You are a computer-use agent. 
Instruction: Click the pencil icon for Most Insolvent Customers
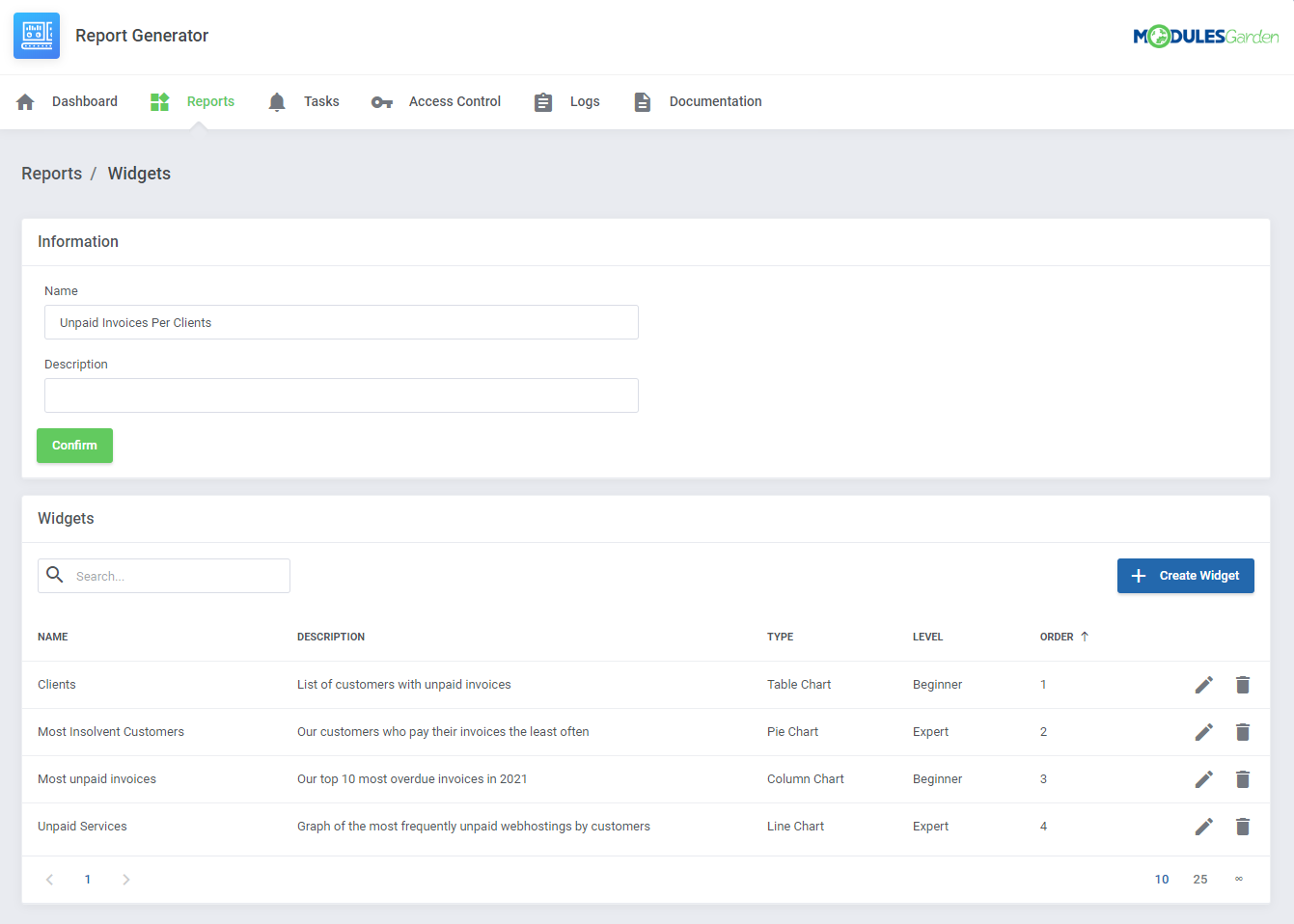(1203, 731)
